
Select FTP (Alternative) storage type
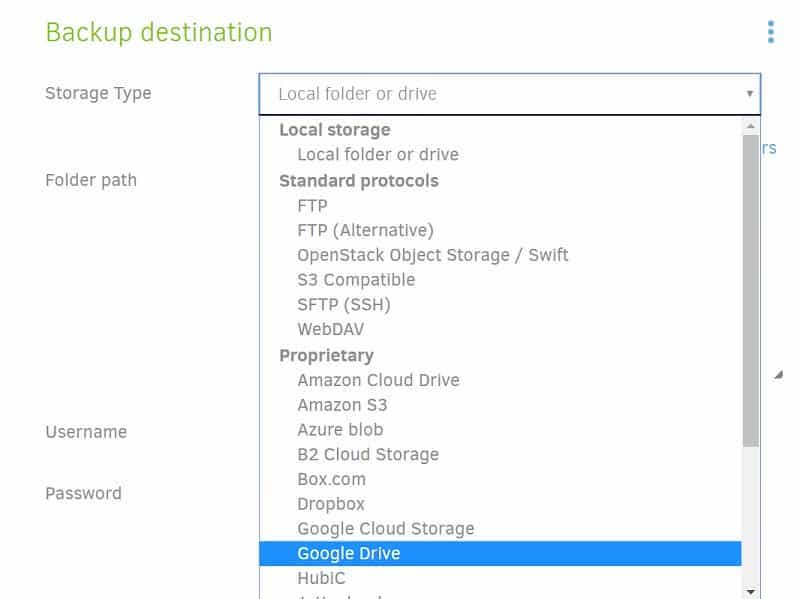click(500, 230)
